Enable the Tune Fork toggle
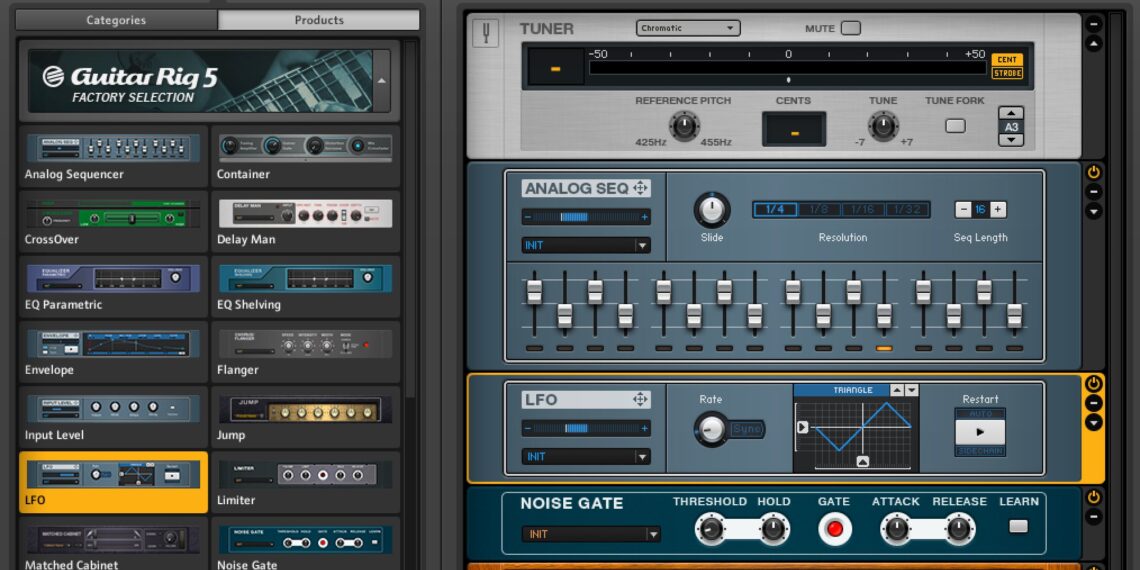Screen dimensions: 1140x570 click(955, 126)
